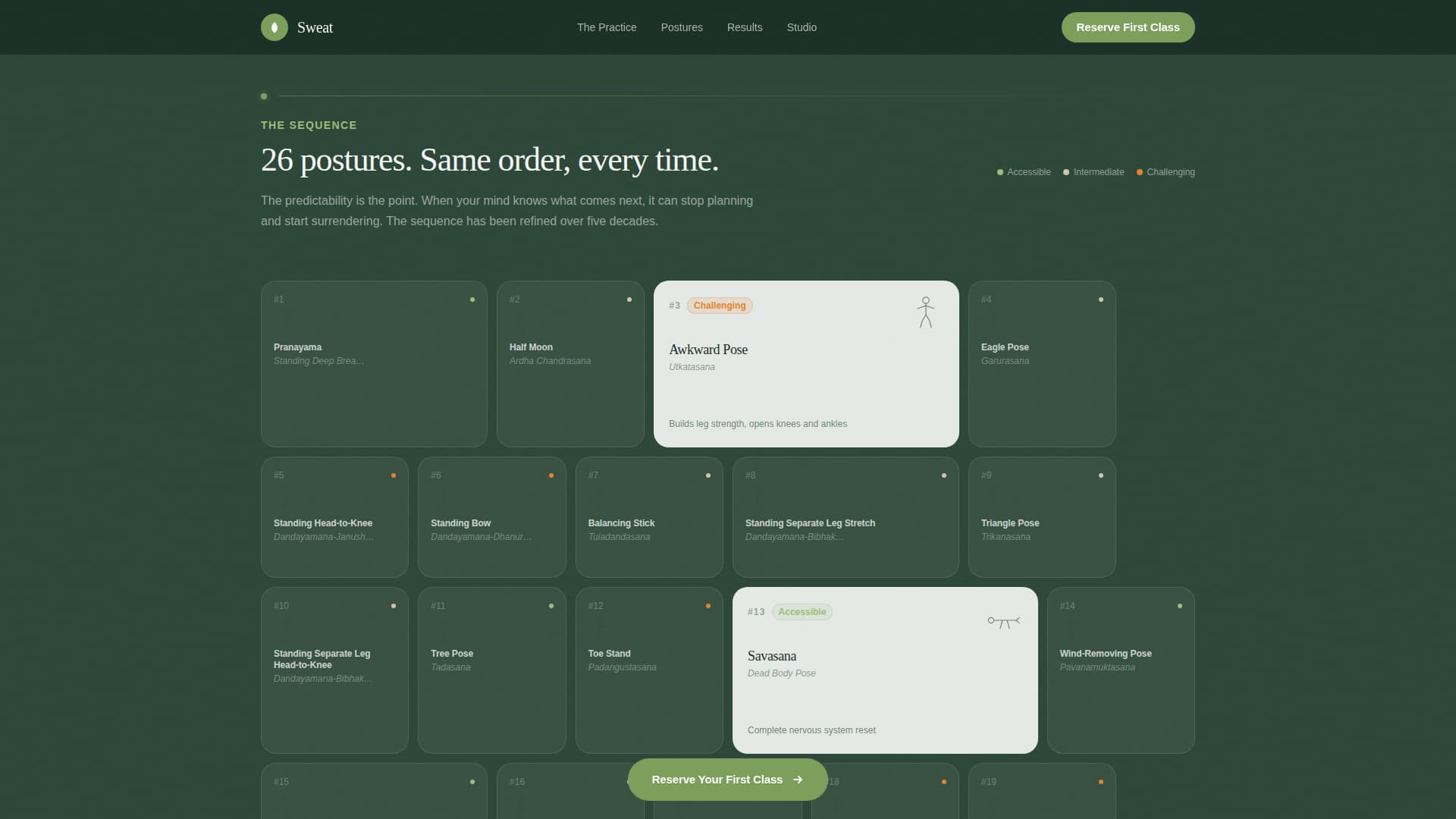Open The Practice nav item

606,27
